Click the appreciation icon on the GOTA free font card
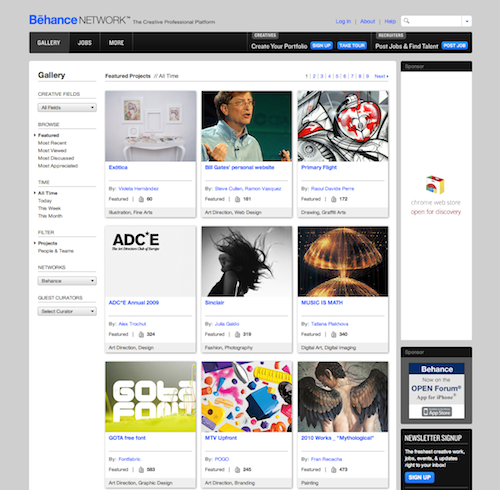This screenshot has height=490, width=500. (x=141, y=470)
